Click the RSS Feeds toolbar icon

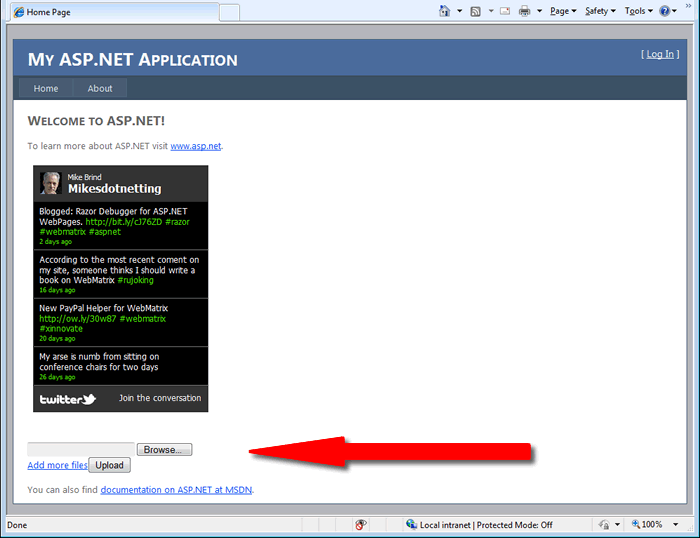475,12
